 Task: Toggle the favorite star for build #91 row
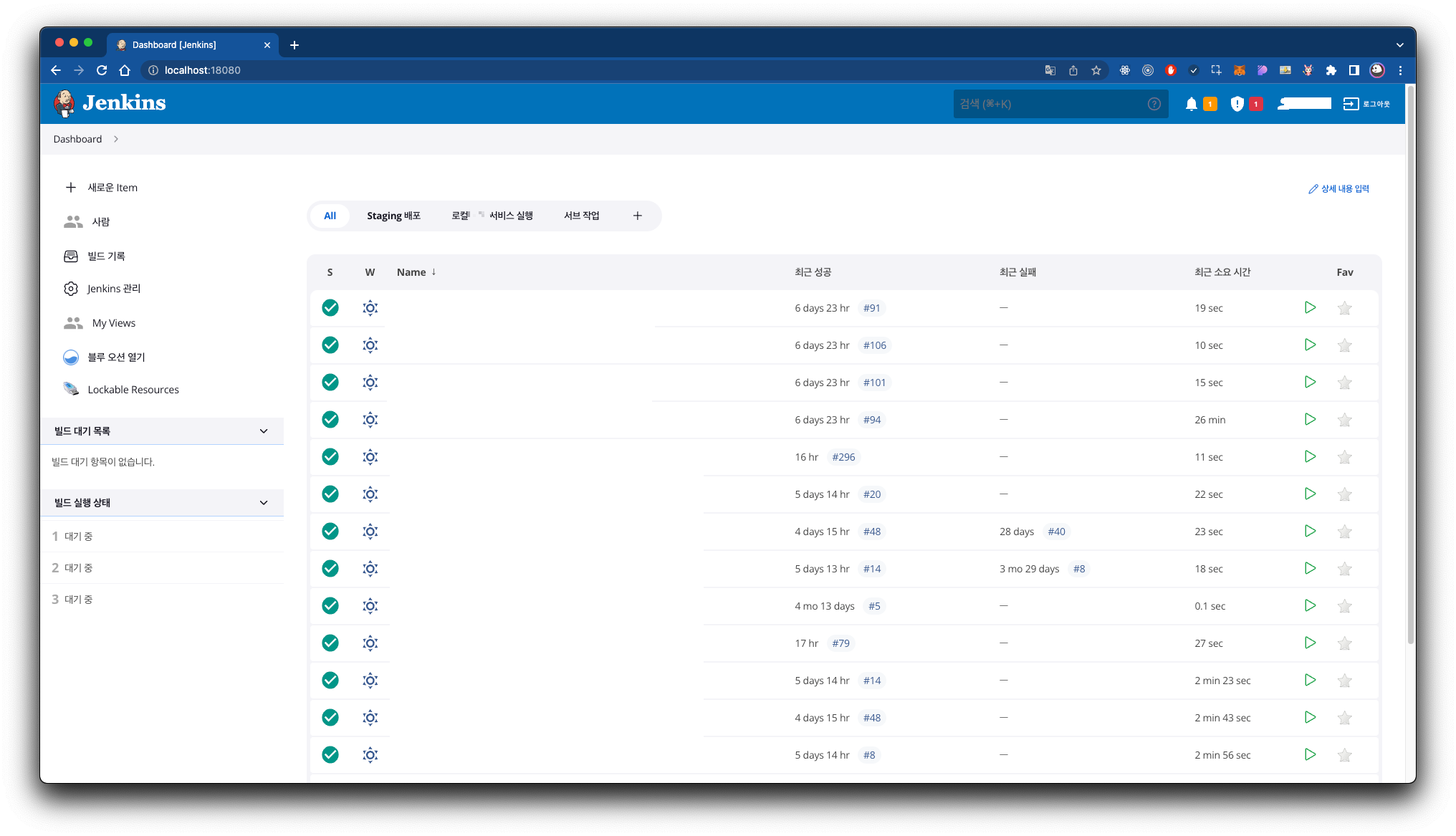[x=1344, y=308]
